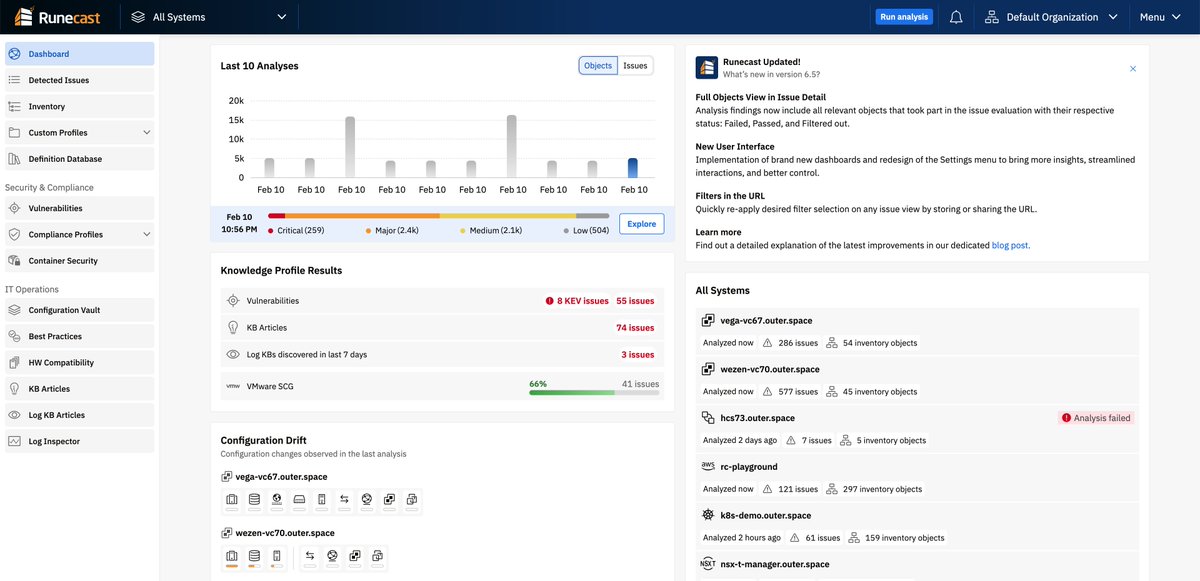Click the 8 KEV issues label
Image resolution: width=1200 pixels, height=581 pixels.
click(x=583, y=300)
